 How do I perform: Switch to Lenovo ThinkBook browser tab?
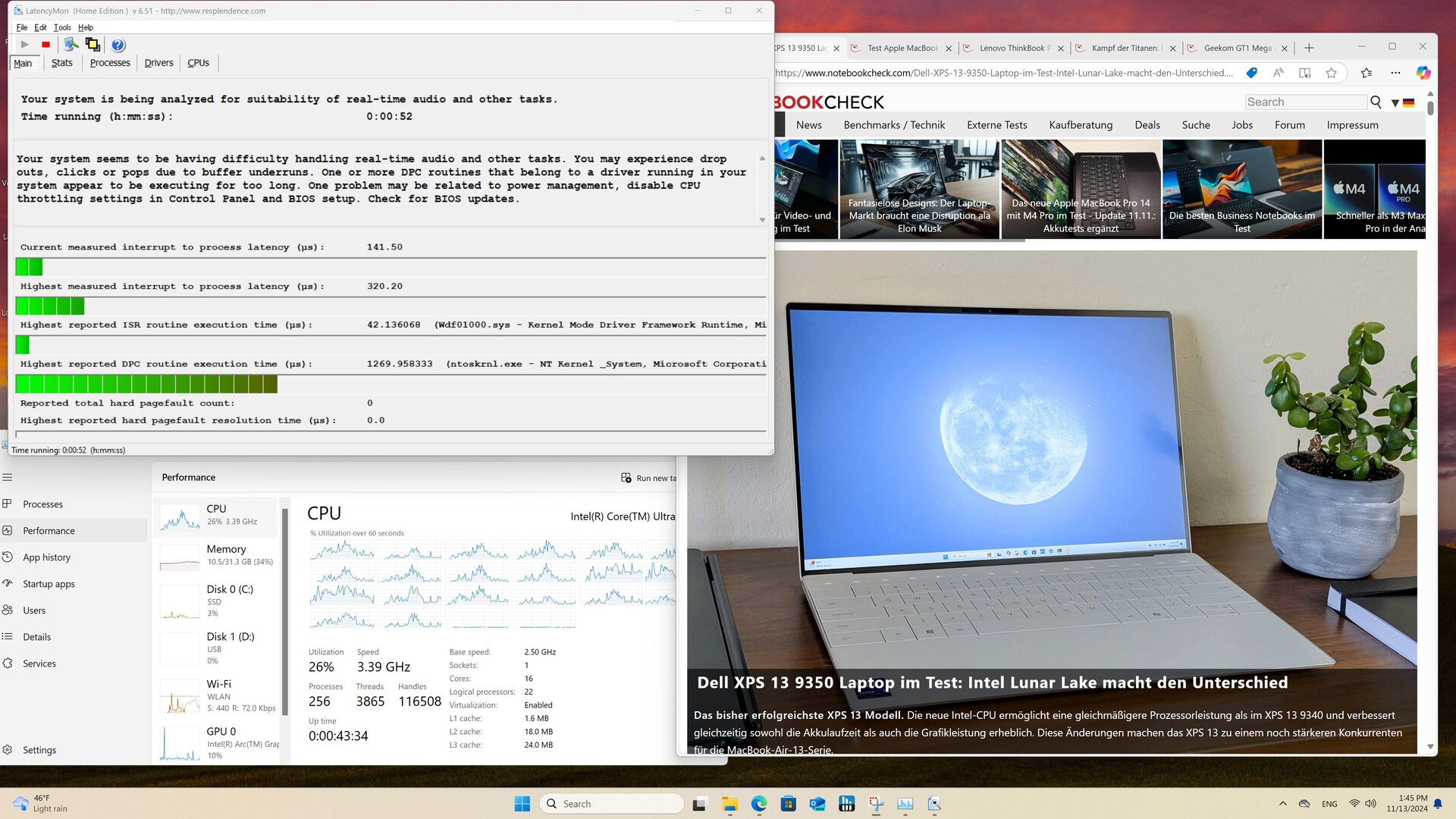pos(1014,48)
